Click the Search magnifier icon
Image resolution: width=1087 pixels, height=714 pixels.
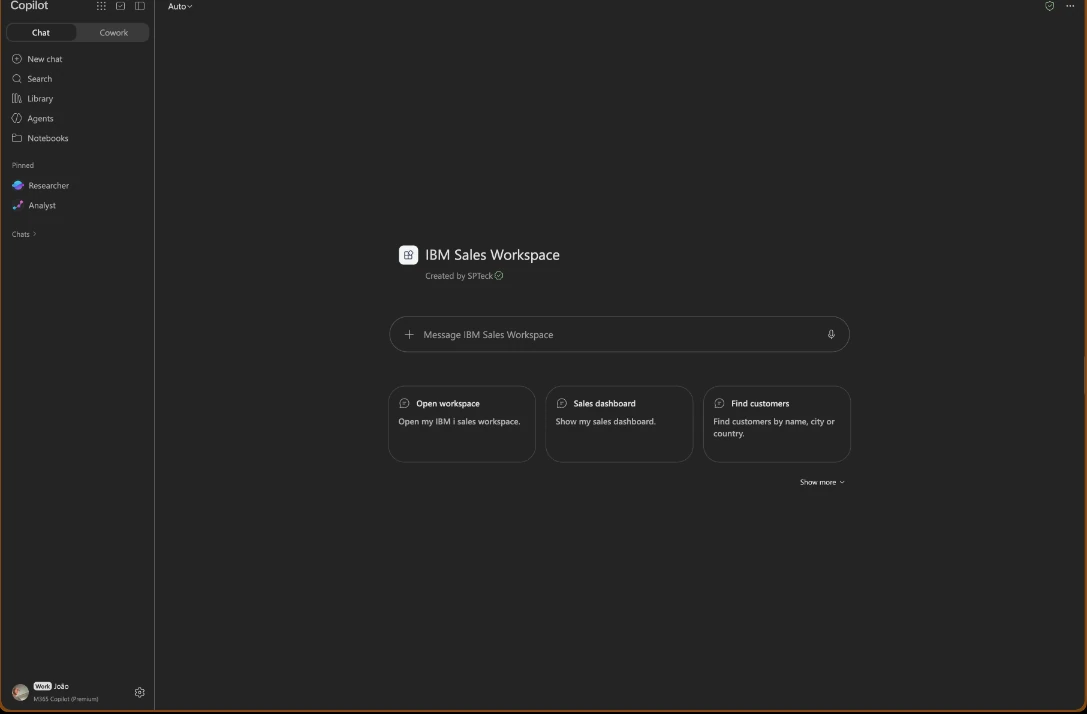[17, 79]
